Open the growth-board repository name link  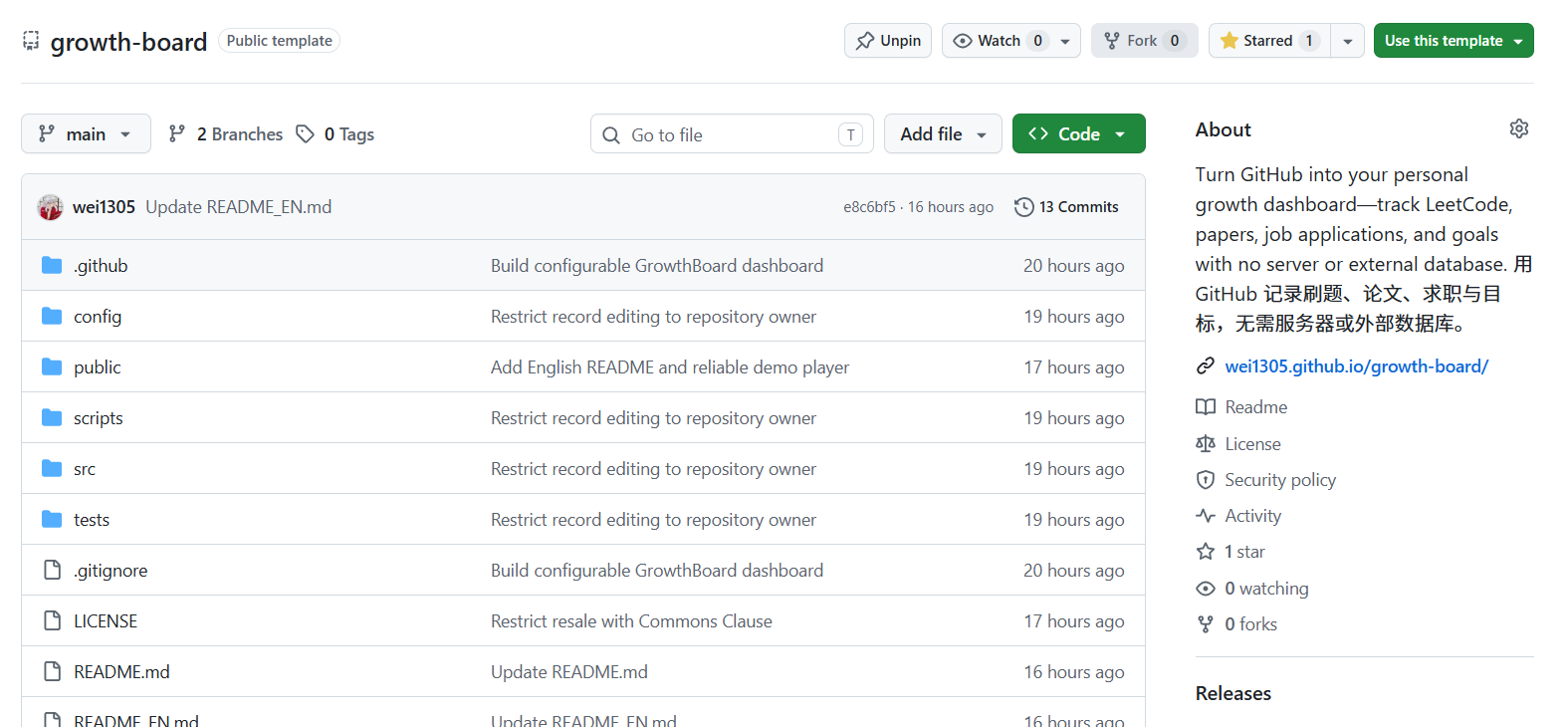coord(128,42)
